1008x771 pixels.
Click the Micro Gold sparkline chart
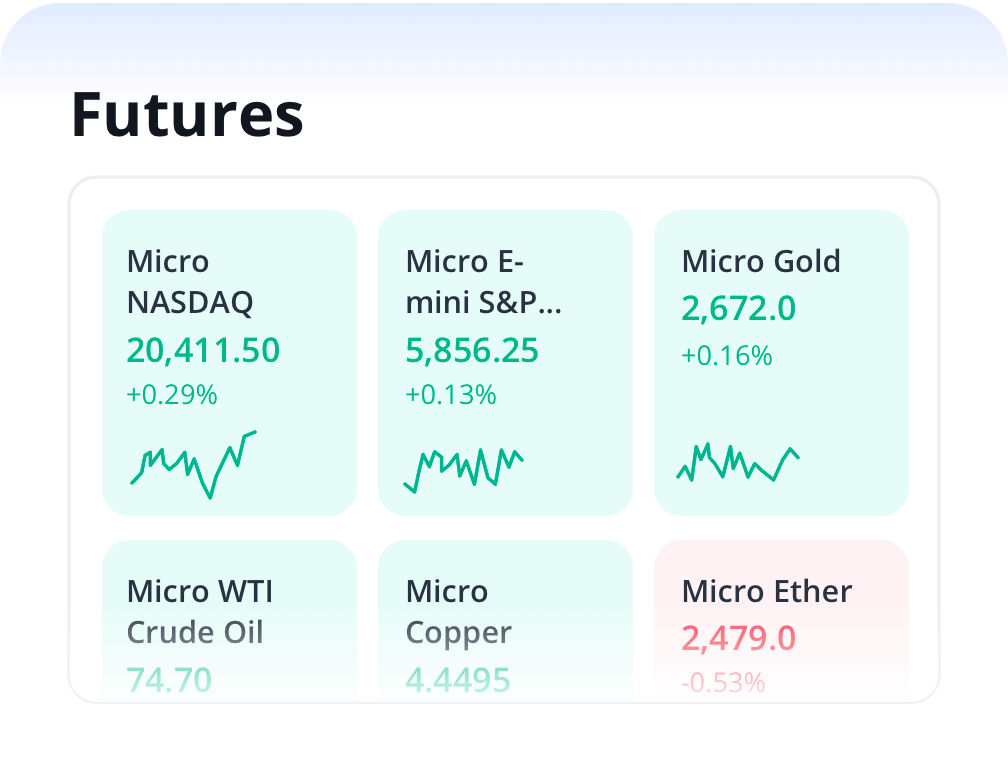point(738,462)
